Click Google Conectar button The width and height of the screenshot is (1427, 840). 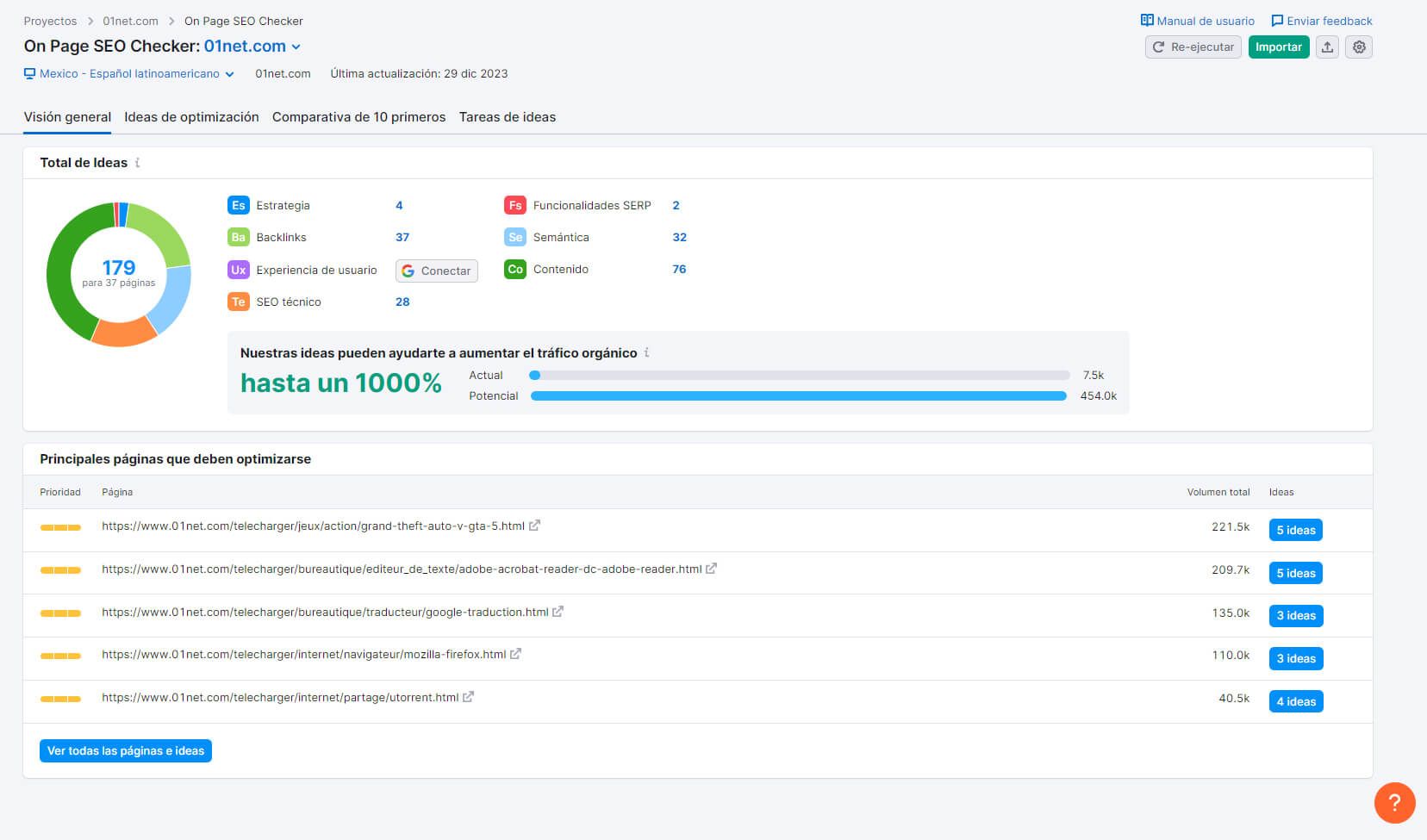click(x=437, y=271)
